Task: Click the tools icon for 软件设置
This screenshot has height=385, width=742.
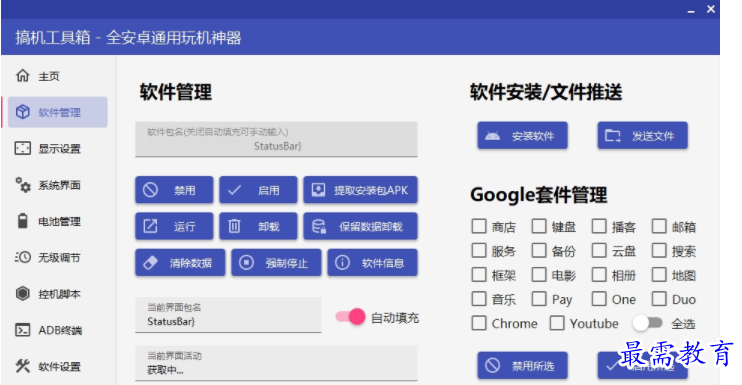Action: click(x=23, y=366)
